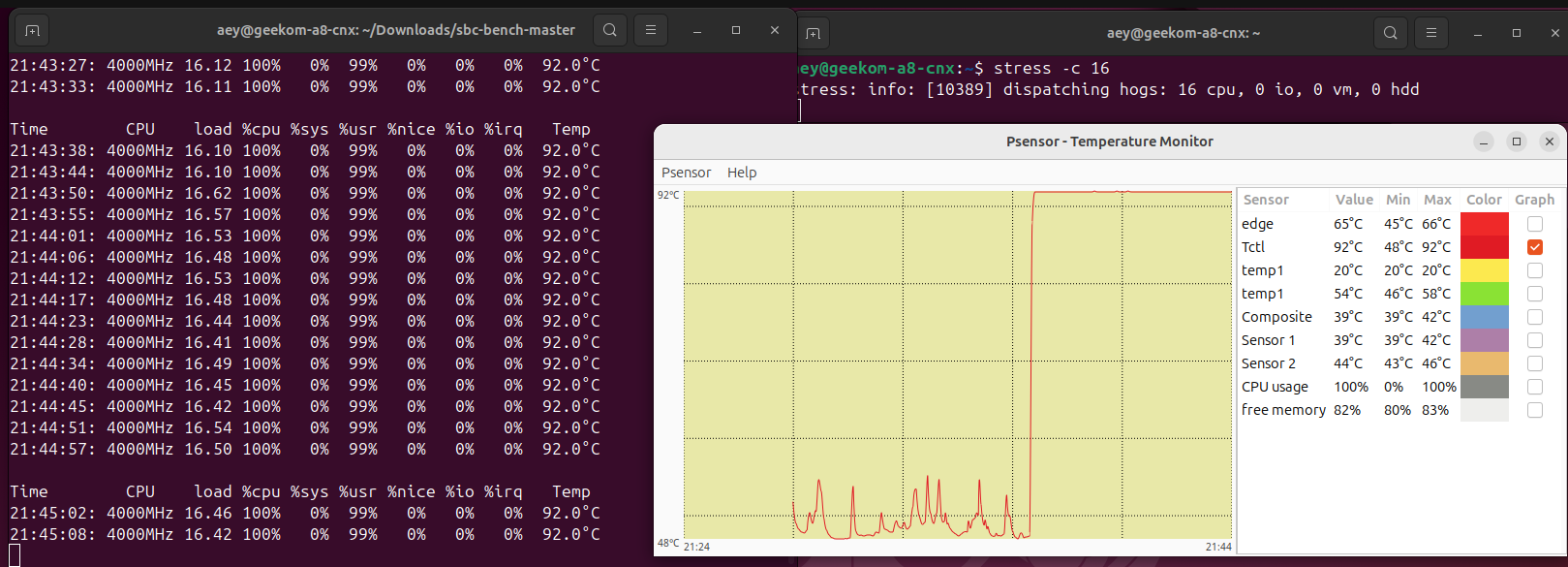Click the 'stress -c 16' command text
The image size is (1568, 567).
pyautogui.click(x=1052, y=68)
